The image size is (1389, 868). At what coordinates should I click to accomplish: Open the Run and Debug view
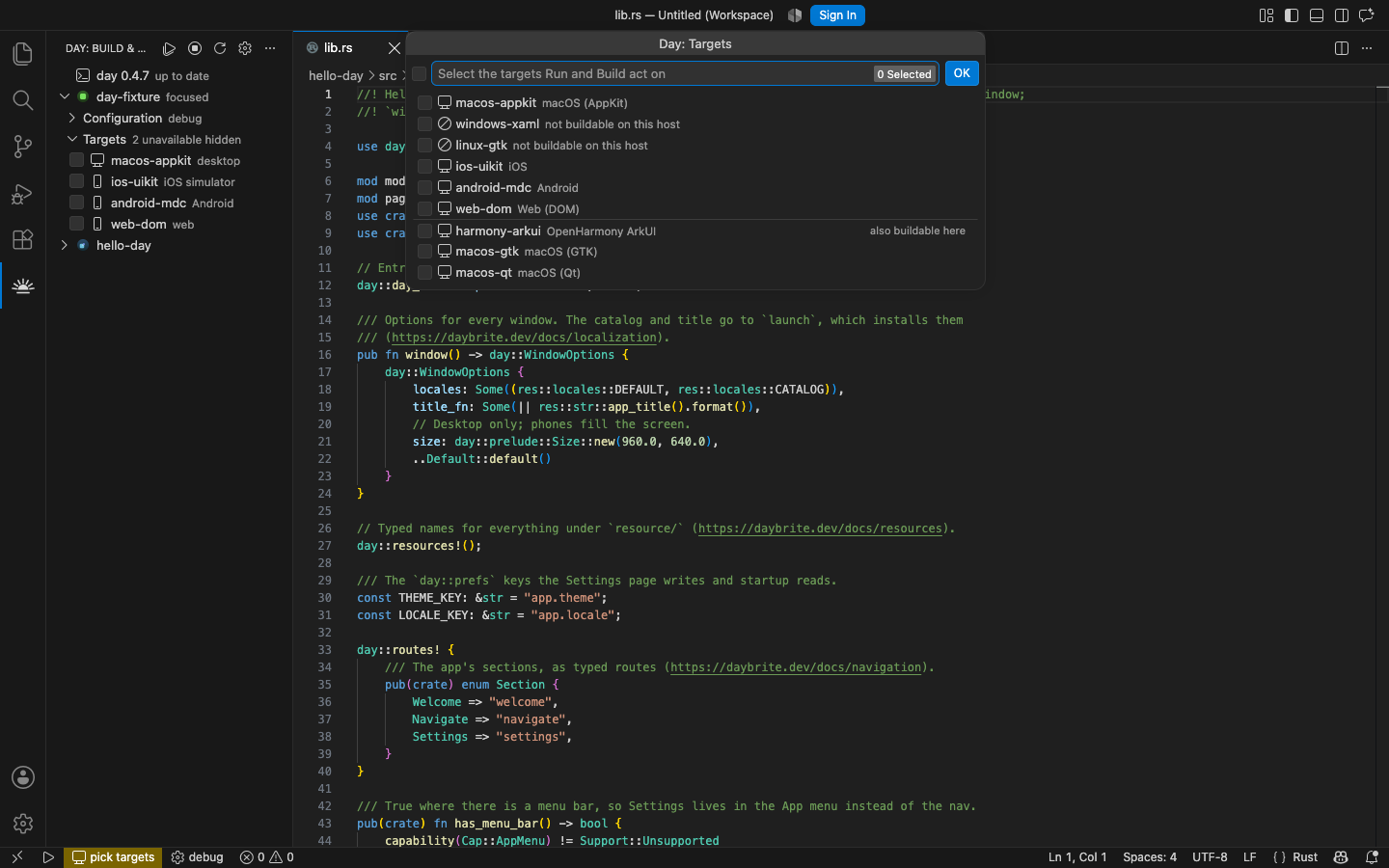(23, 193)
